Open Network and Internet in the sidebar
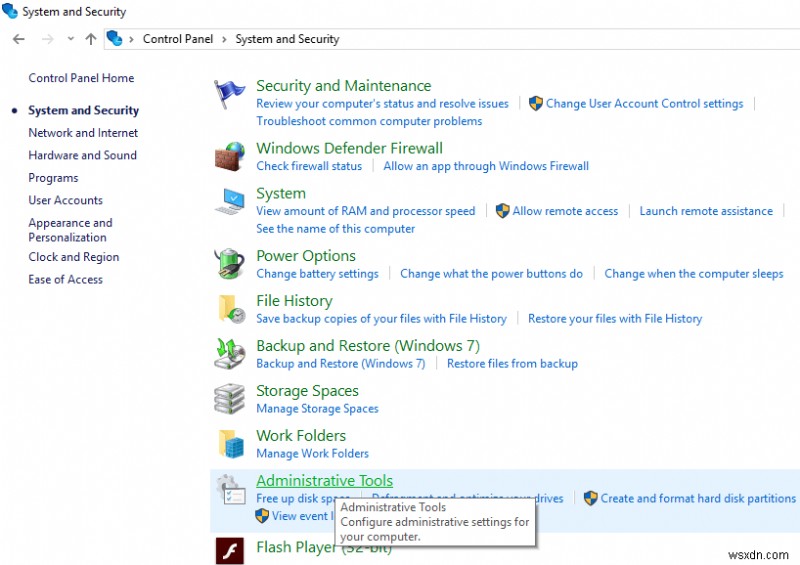This screenshot has height=565, width=800. (83, 133)
